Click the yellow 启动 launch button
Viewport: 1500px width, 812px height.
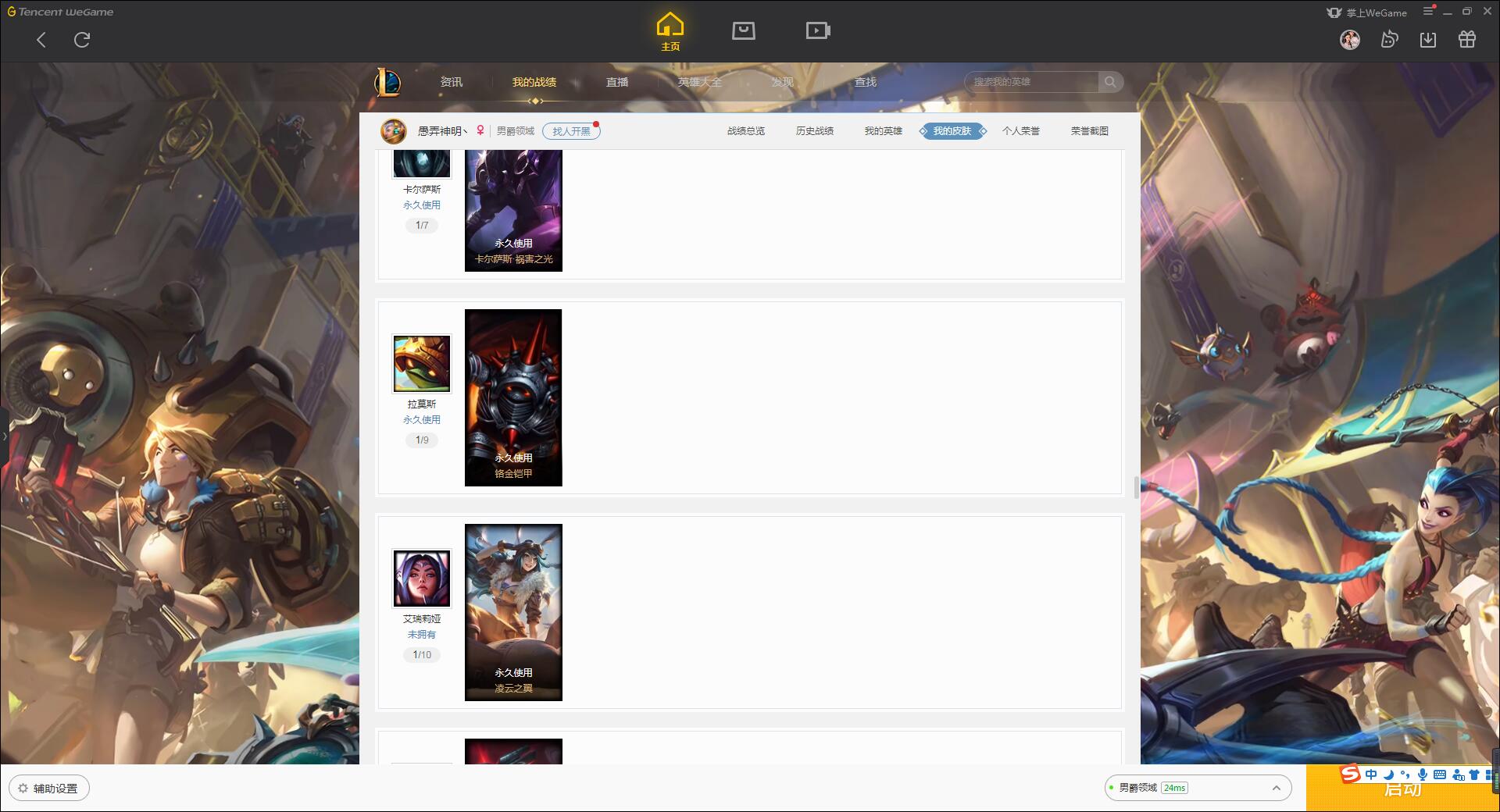(1403, 789)
